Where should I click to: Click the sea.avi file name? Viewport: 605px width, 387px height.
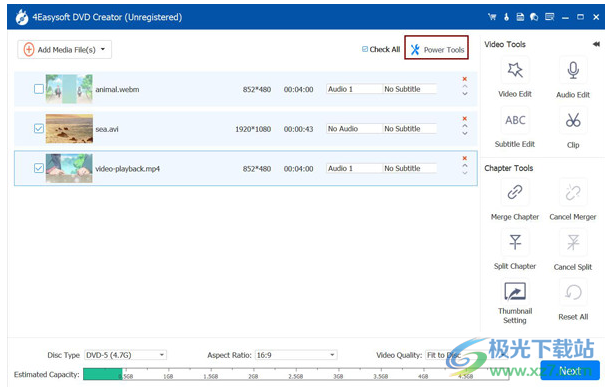pos(107,129)
